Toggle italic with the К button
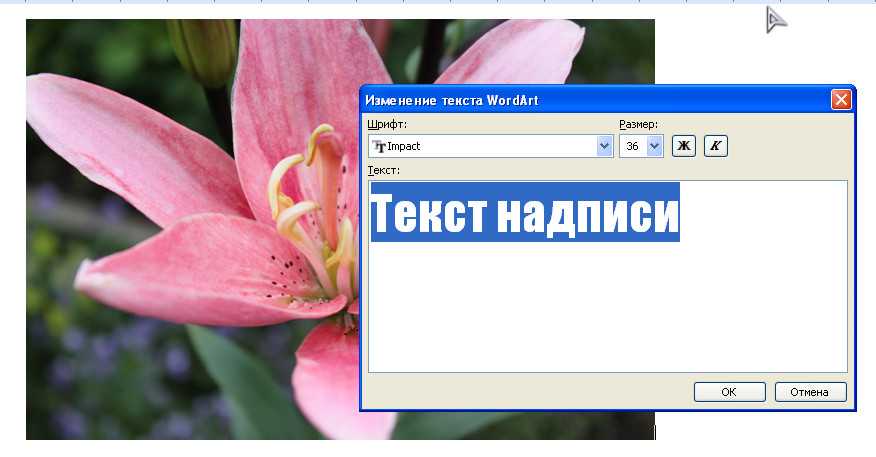The width and height of the screenshot is (876, 457). point(715,146)
